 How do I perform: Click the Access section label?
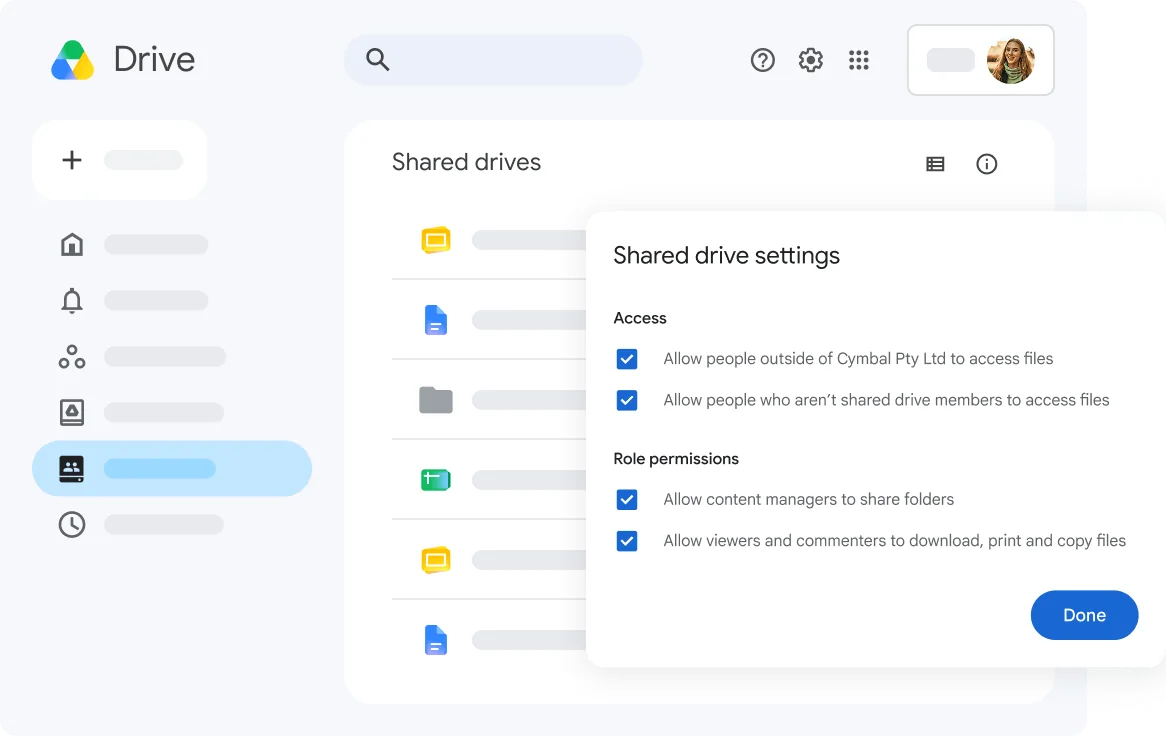(640, 318)
